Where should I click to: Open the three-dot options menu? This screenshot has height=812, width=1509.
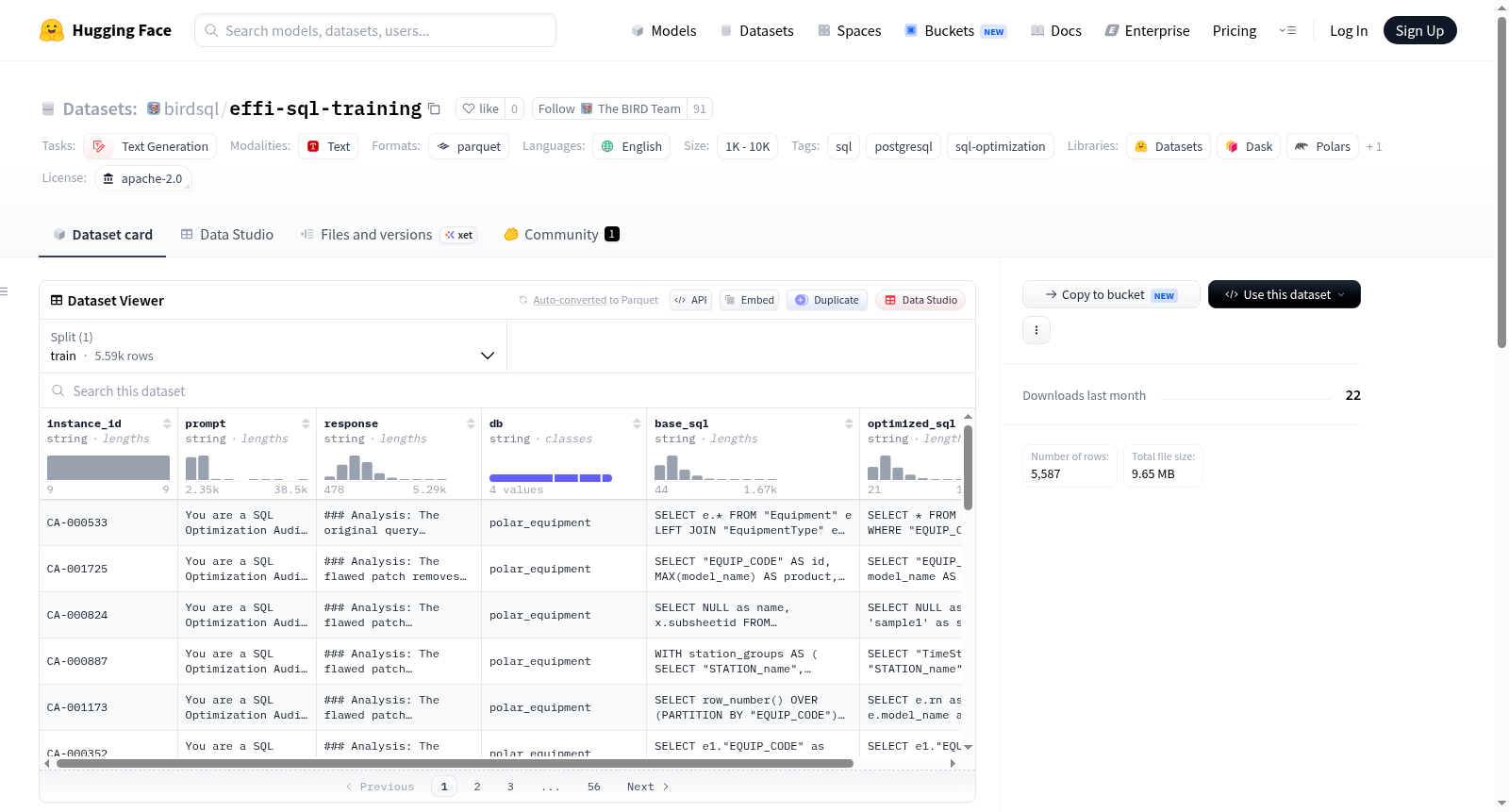(1036, 330)
